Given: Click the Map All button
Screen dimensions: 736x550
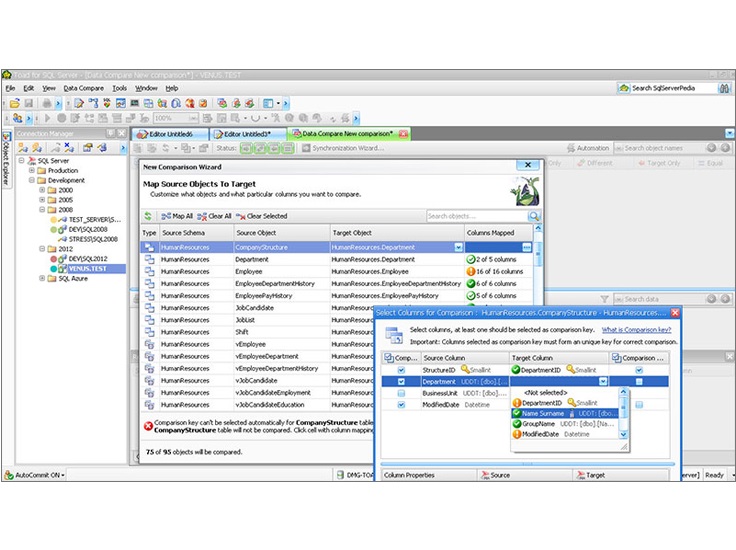Looking at the screenshot, I should pos(177,216).
